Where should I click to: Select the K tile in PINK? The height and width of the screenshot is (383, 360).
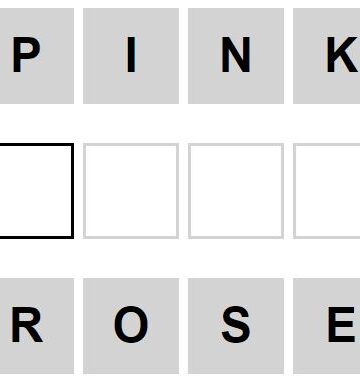tap(327, 56)
